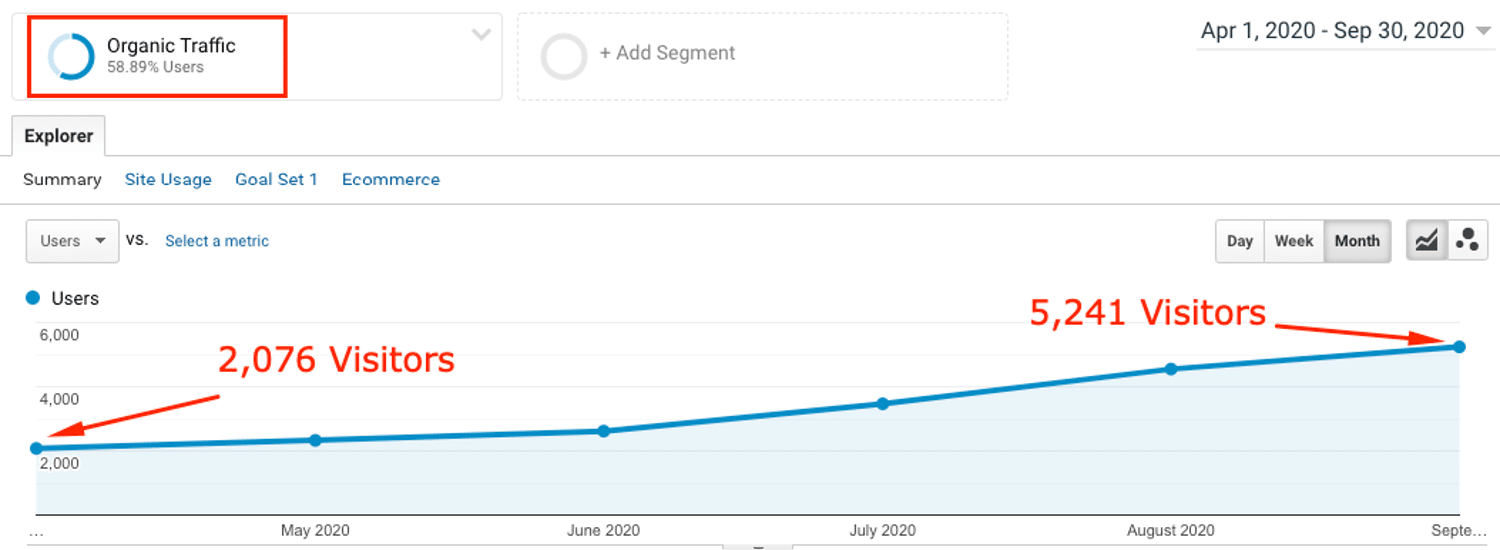
Task: Toggle the Month granularity button
Action: (x=1357, y=241)
